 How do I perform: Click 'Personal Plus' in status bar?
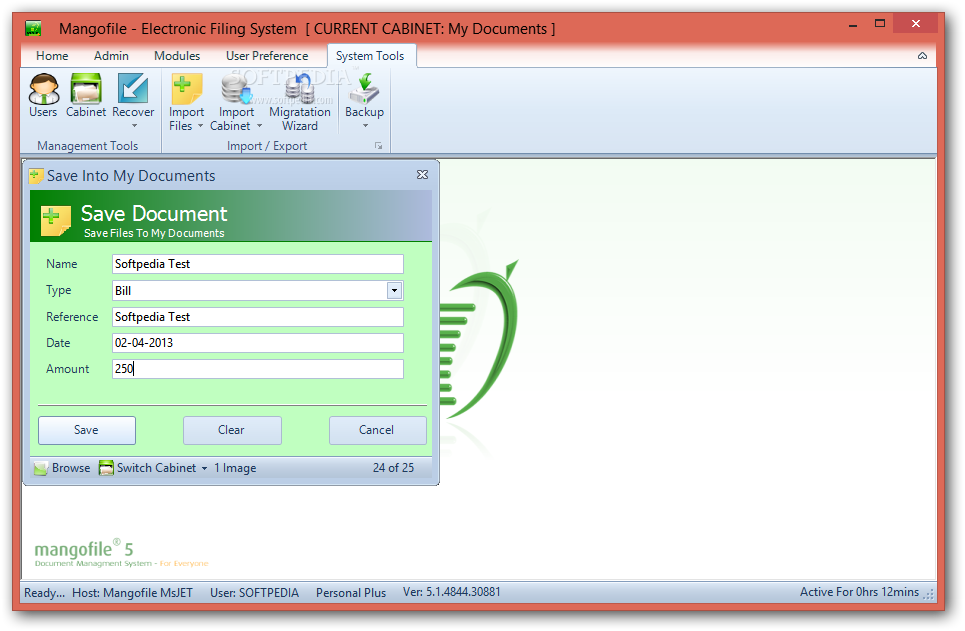tap(351, 593)
